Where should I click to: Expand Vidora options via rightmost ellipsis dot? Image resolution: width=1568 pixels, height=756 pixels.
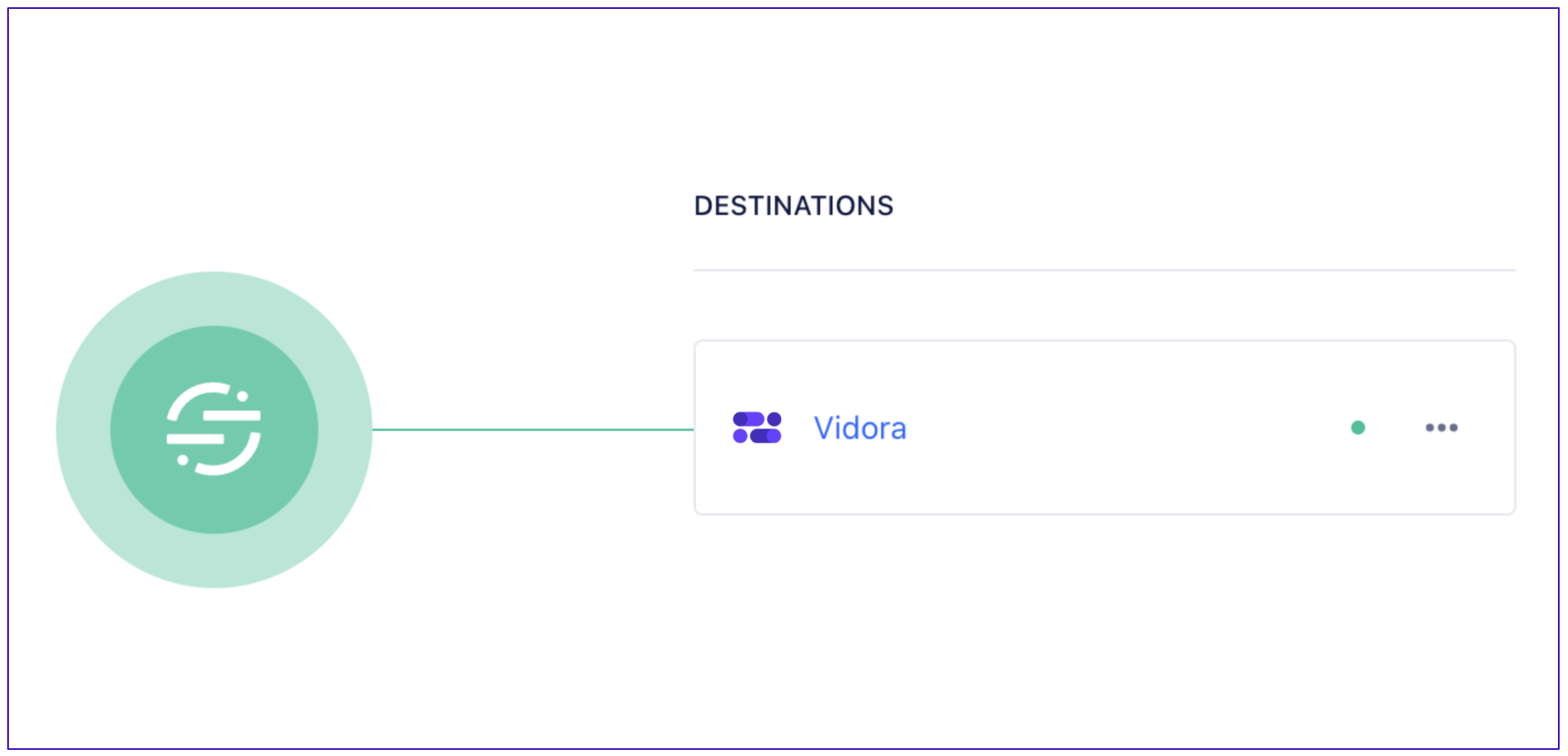tap(1453, 428)
